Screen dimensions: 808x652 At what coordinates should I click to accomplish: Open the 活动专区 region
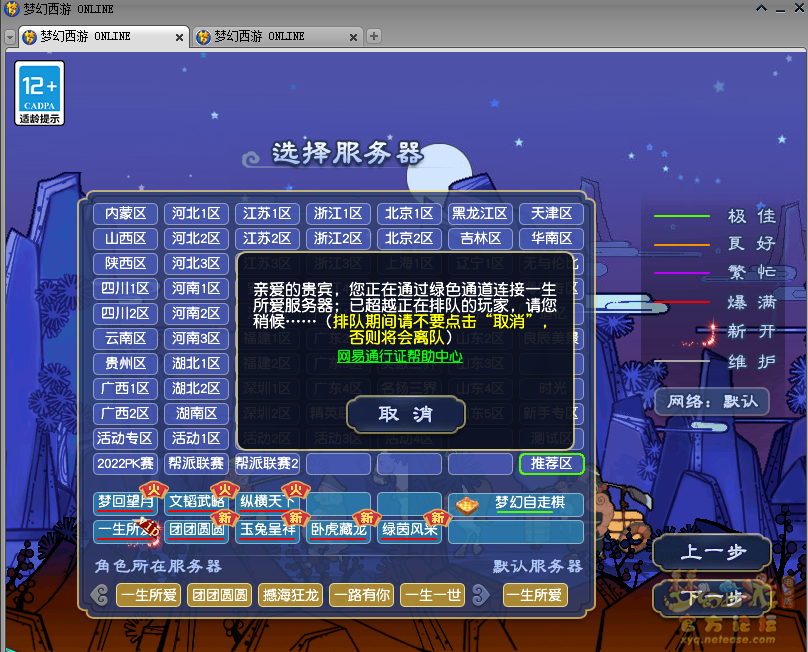point(125,438)
